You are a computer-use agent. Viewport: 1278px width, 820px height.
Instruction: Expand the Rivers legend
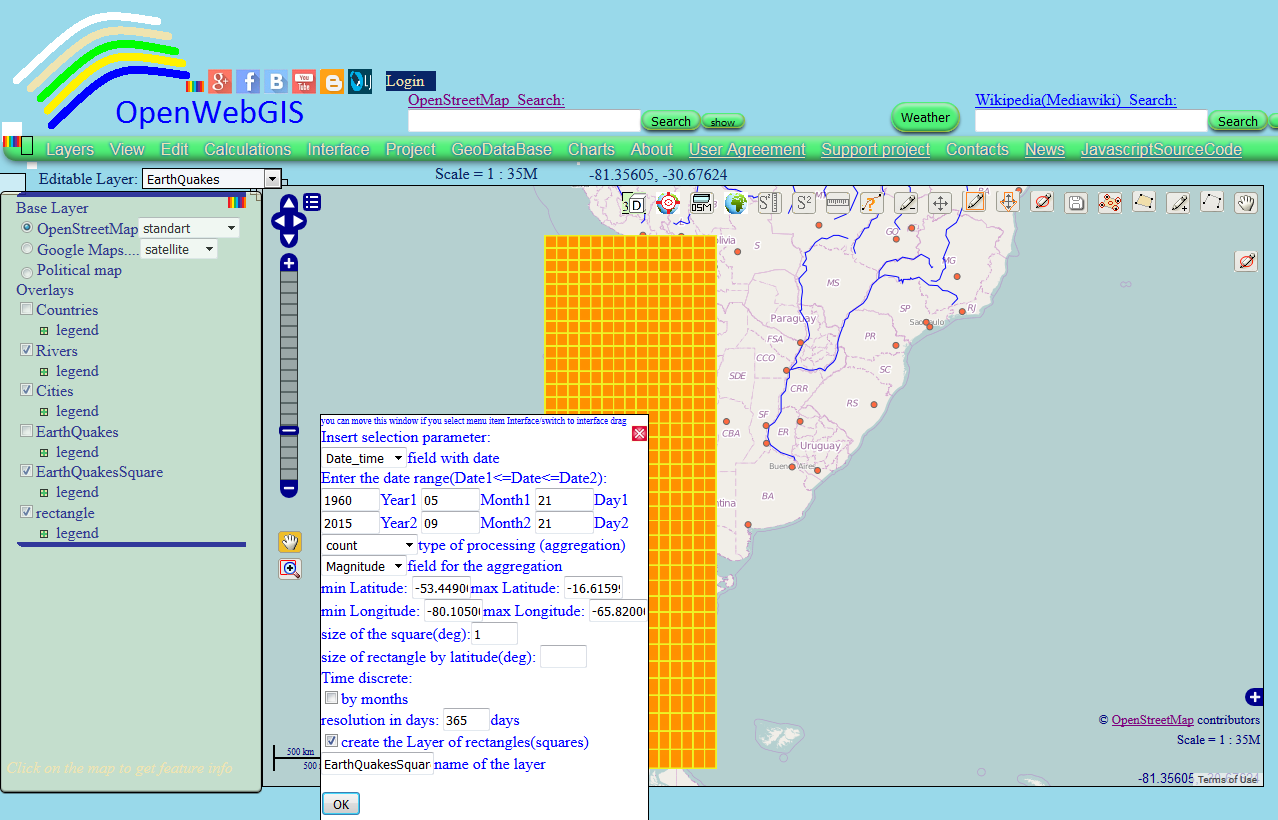click(44, 371)
